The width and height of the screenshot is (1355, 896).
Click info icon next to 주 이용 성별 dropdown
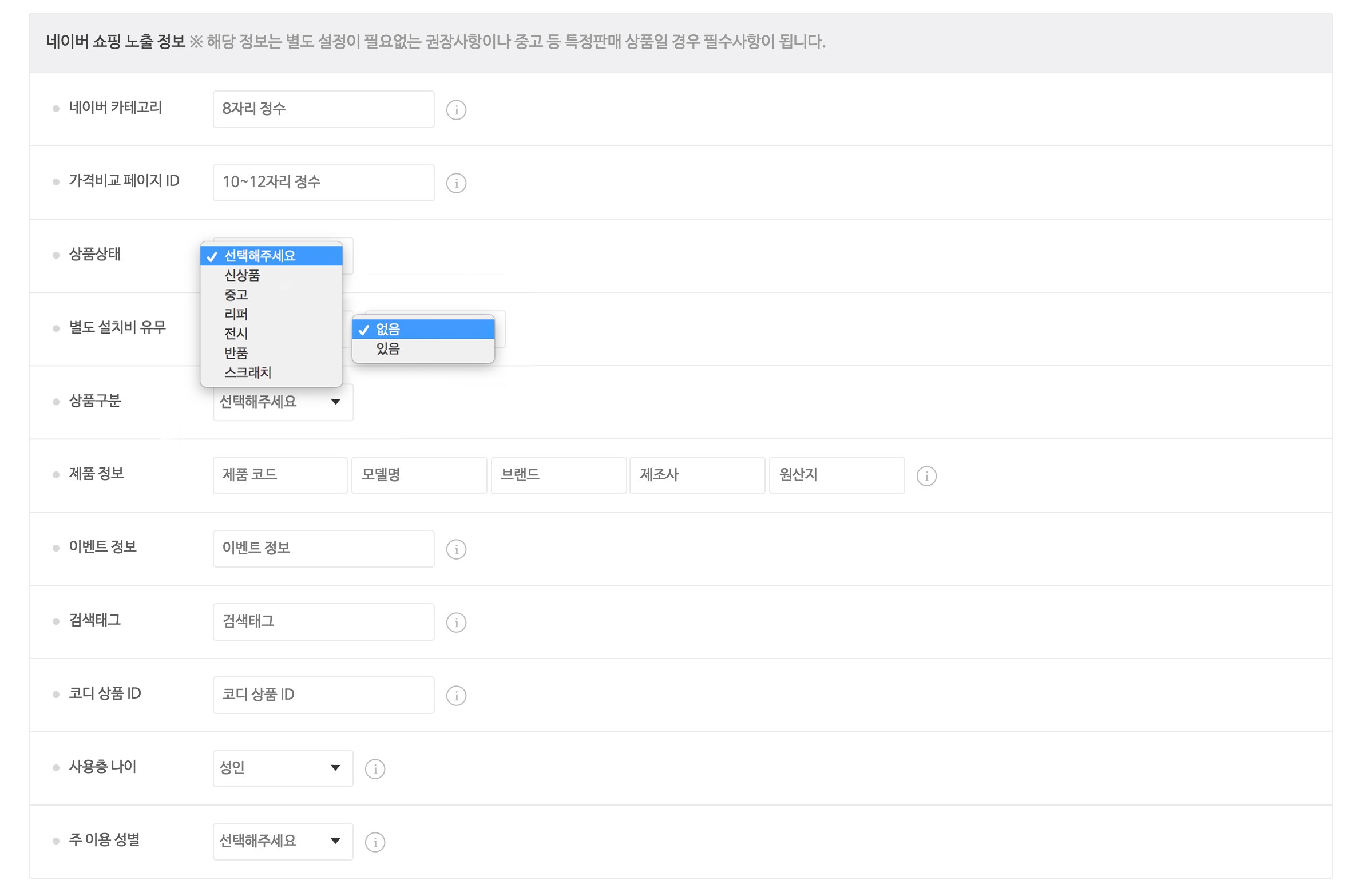tap(375, 842)
